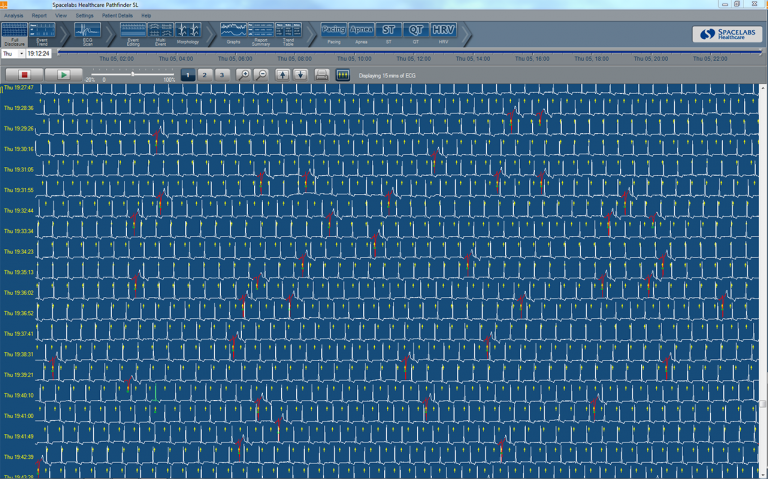Open the Full Disclosure view
768x479 pixels.
point(15,34)
